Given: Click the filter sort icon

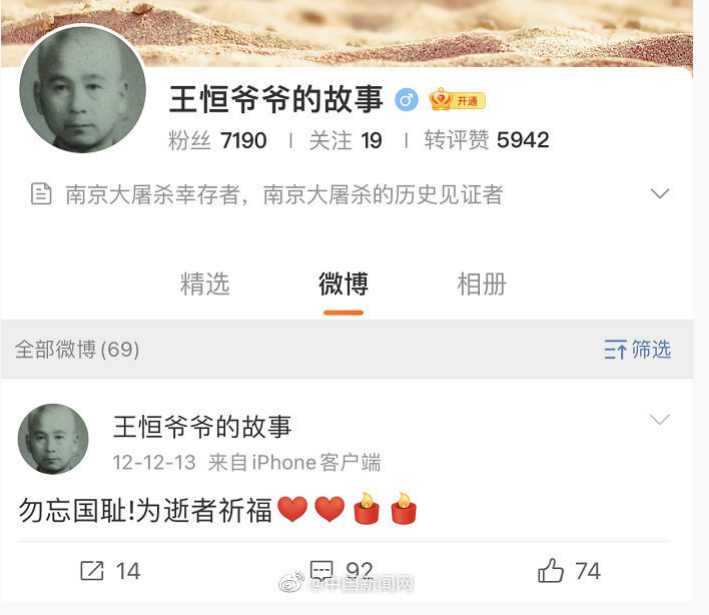Looking at the screenshot, I should click(x=615, y=350).
